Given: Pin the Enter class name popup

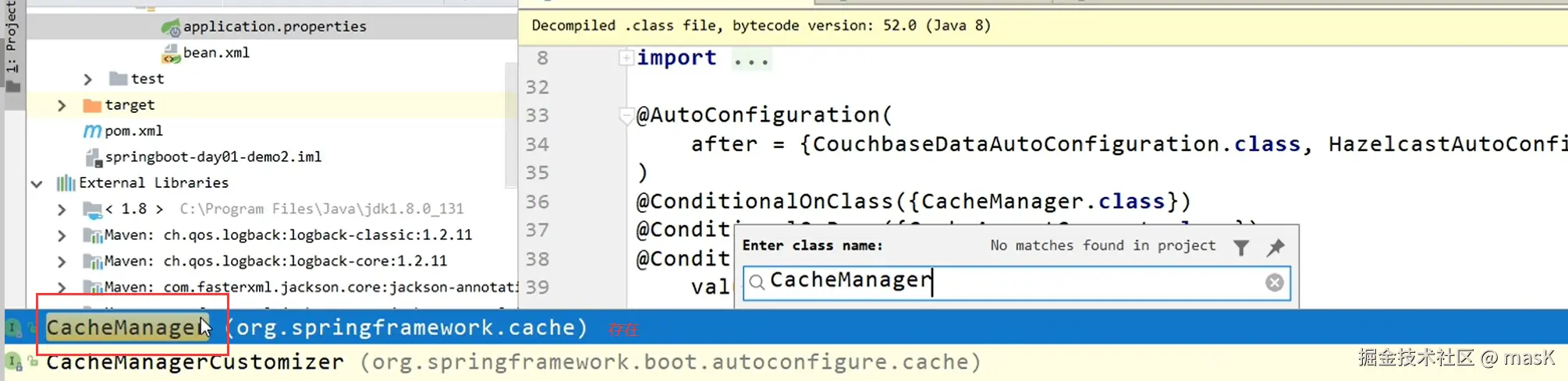Looking at the screenshot, I should (1275, 248).
